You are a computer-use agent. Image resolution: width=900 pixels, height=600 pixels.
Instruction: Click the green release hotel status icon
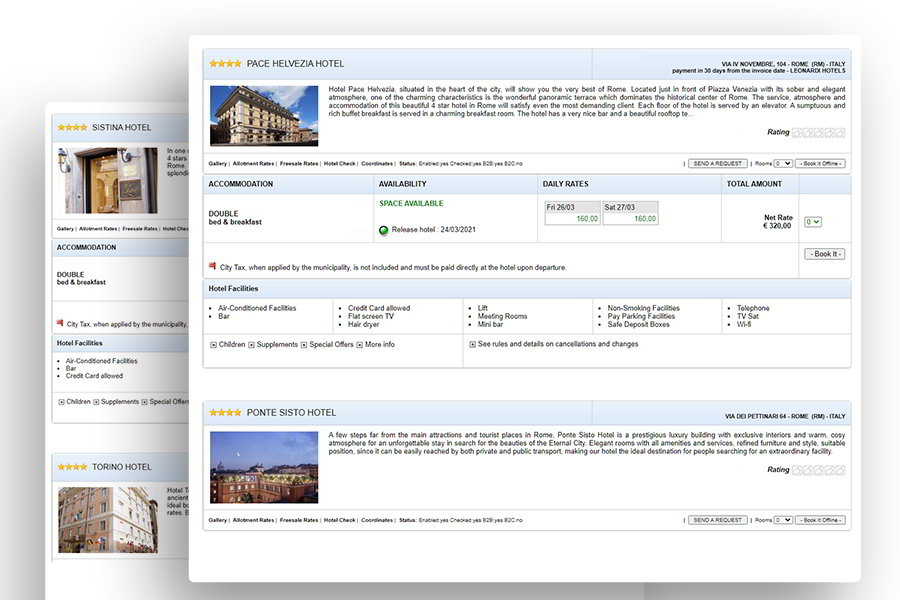coord(384,230)
